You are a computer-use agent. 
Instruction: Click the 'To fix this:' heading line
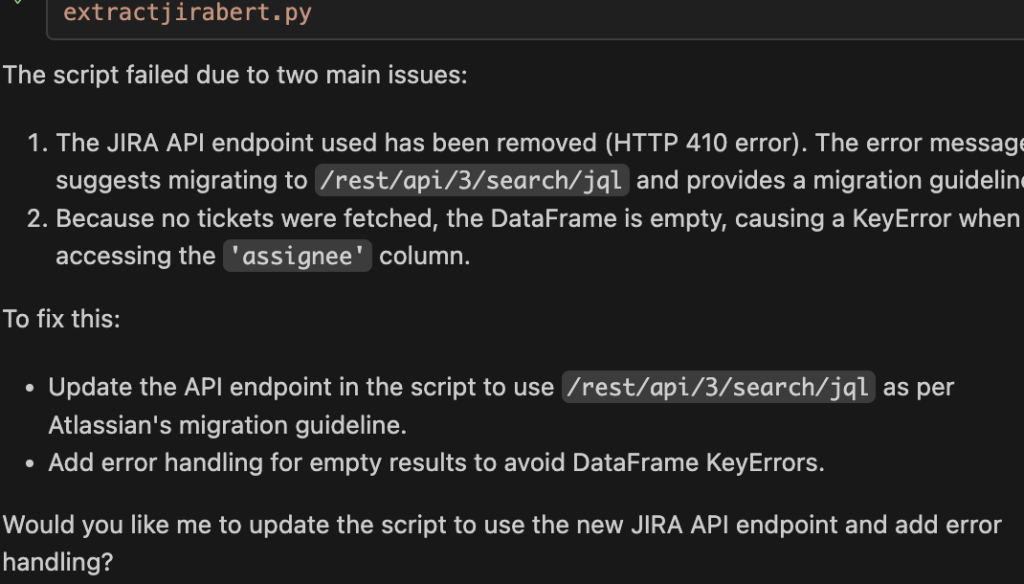[x=62, y=320]
